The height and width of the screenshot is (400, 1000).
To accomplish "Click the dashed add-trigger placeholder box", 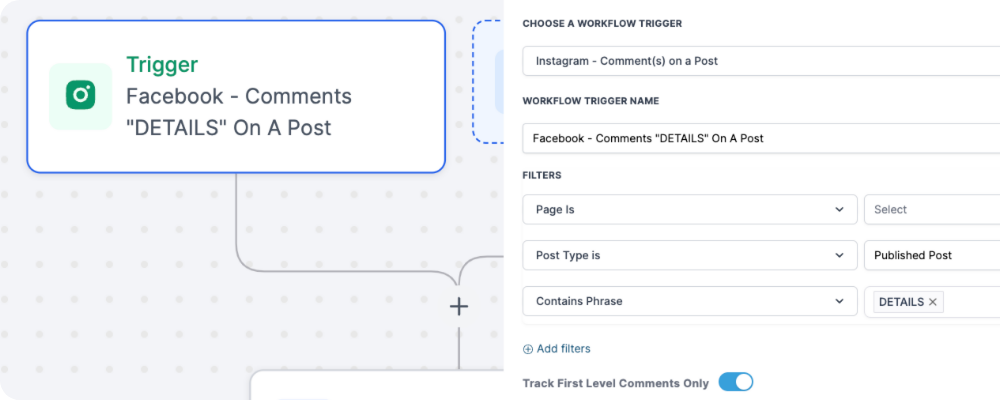I will tap(488, 82).
